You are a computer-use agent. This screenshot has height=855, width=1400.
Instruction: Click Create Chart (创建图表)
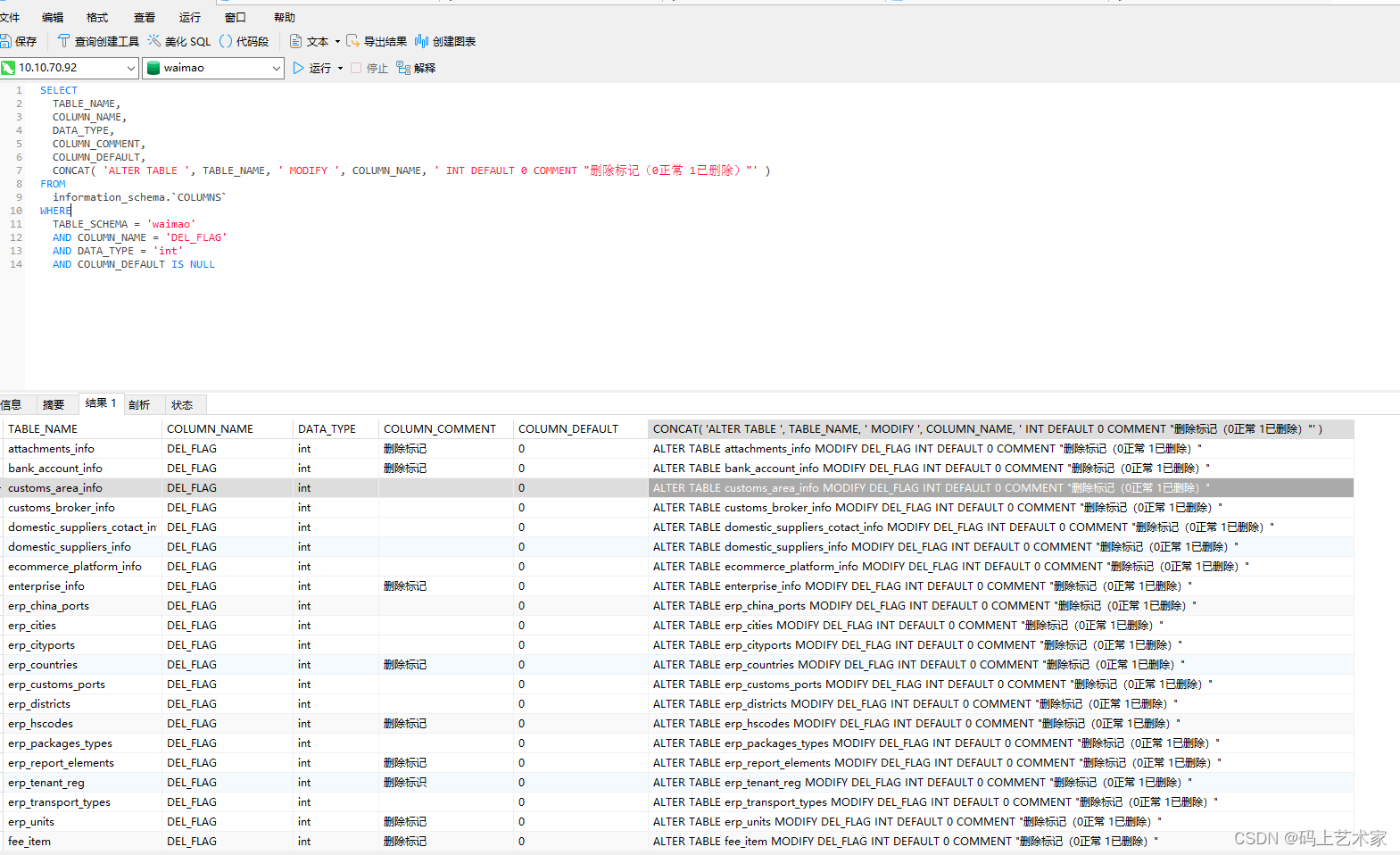(445, 41)
